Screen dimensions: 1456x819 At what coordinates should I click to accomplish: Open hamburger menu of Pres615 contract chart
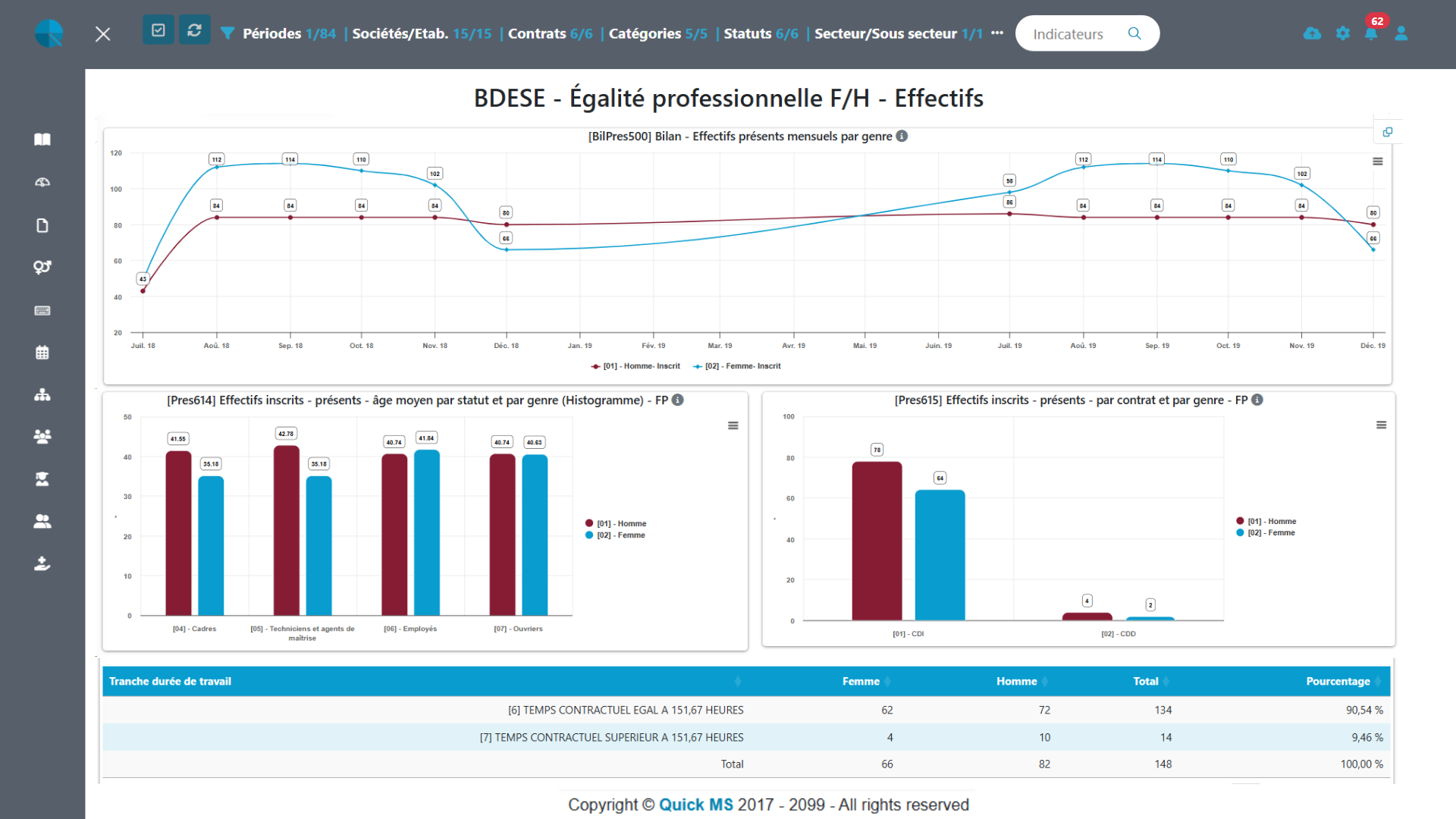coord(1382,425)
